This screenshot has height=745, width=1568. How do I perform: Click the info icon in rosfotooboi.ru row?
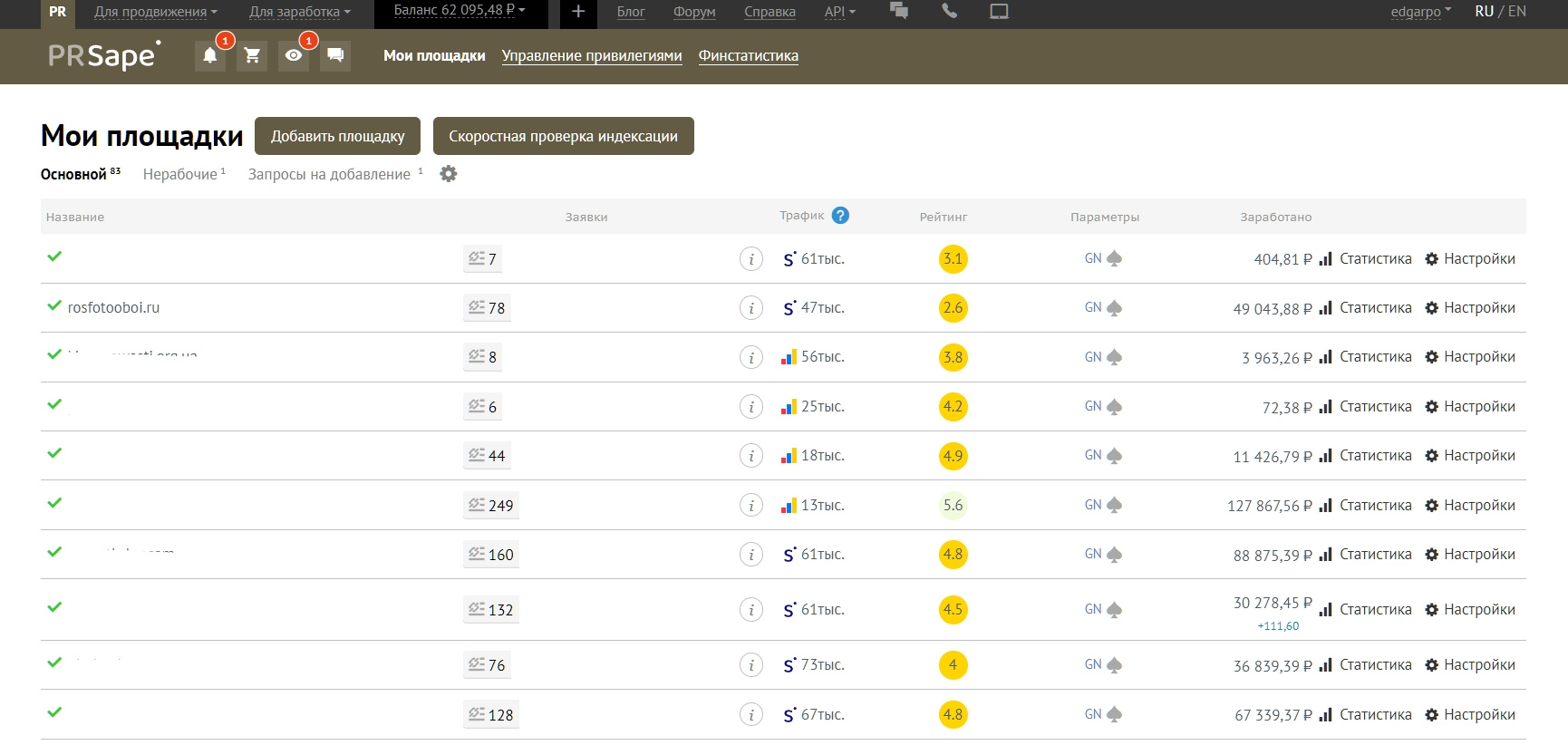[750, 308]
